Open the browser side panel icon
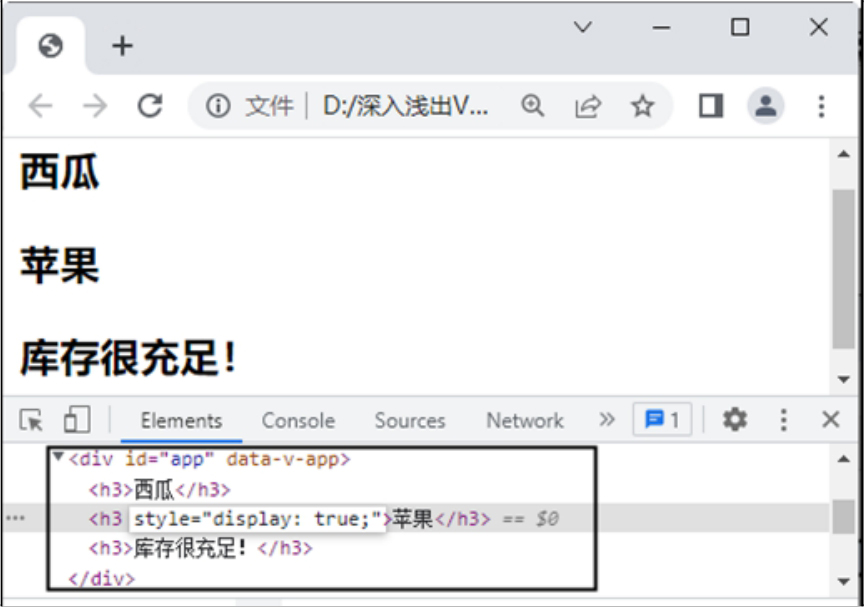Viewport: 864px width, 607px height. [x=711, y=105]
